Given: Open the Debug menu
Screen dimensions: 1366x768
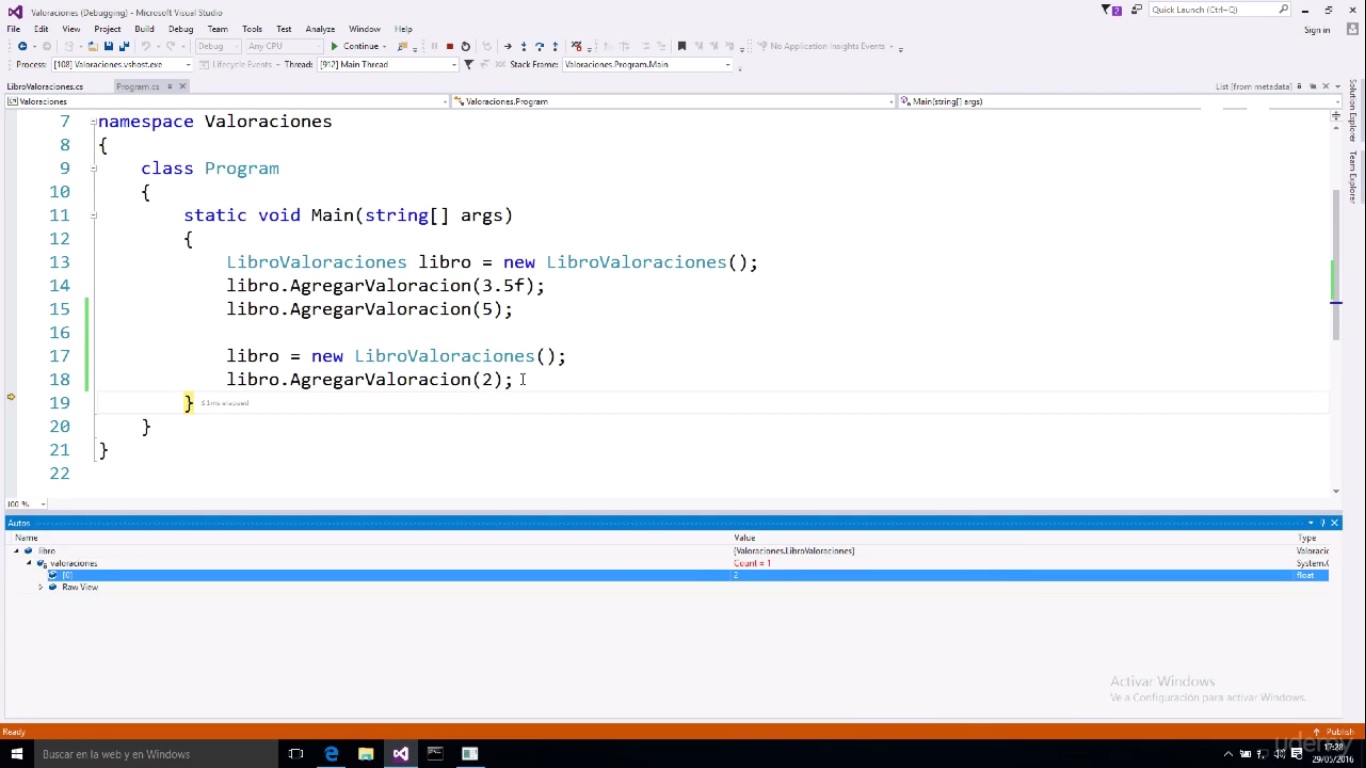Looking at the screenshot, I should 180,28.
